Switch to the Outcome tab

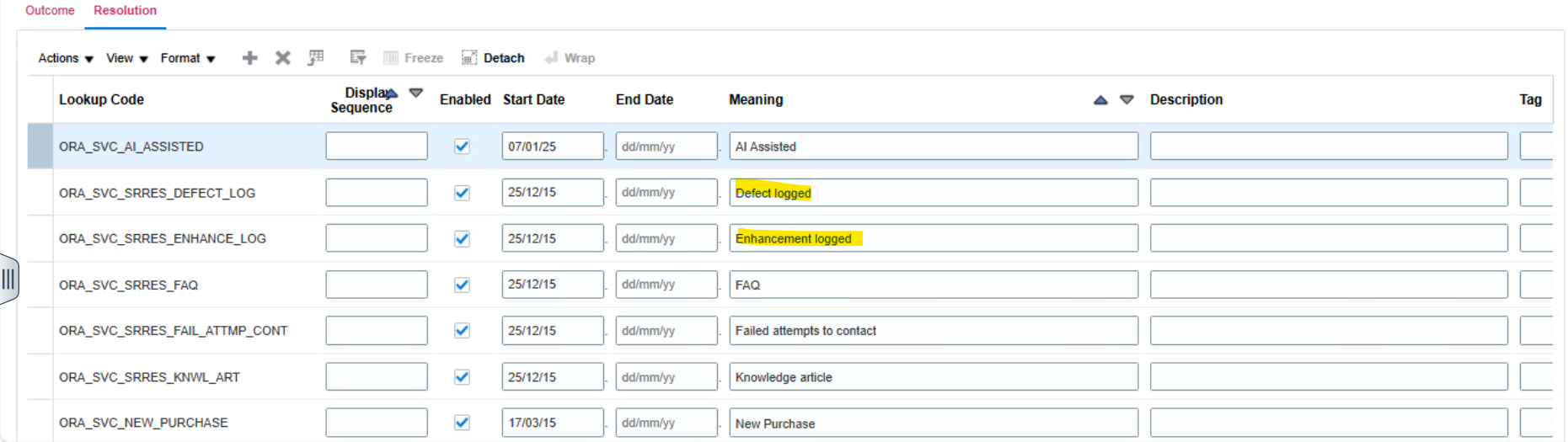coord(50,11)
